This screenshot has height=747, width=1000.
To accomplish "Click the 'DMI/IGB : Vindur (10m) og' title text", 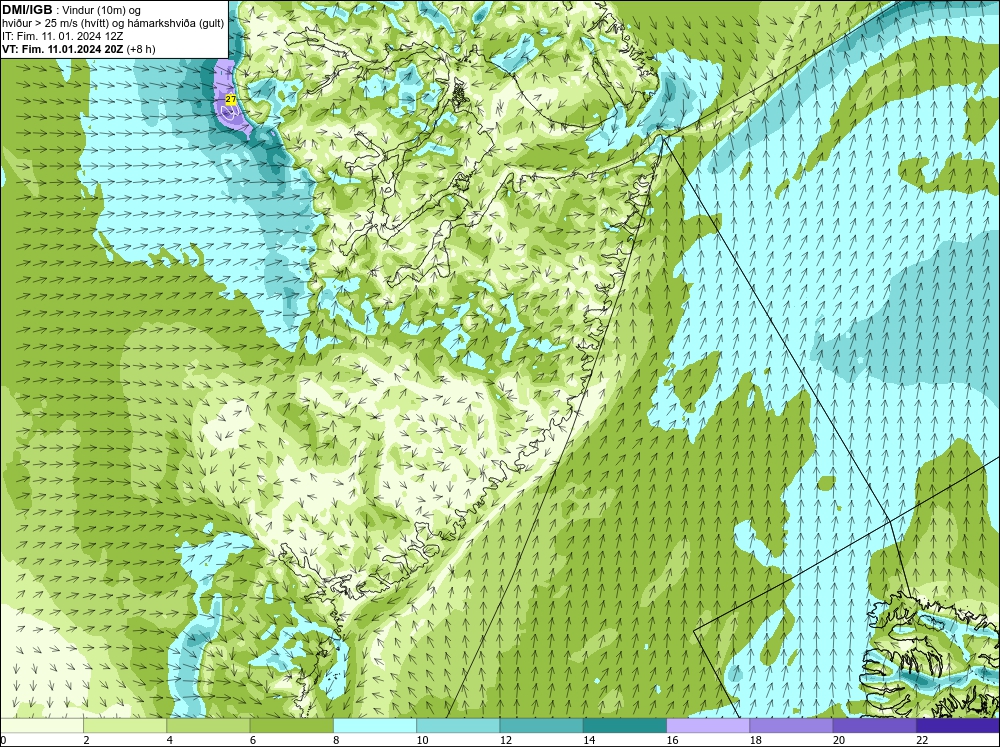I will [x=72, y=10].
